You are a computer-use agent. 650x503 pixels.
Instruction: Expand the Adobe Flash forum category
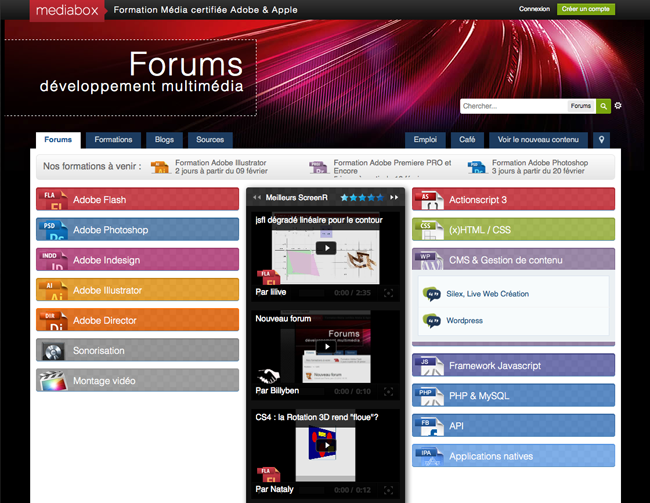pyautogui.click(x=138, y=199)
